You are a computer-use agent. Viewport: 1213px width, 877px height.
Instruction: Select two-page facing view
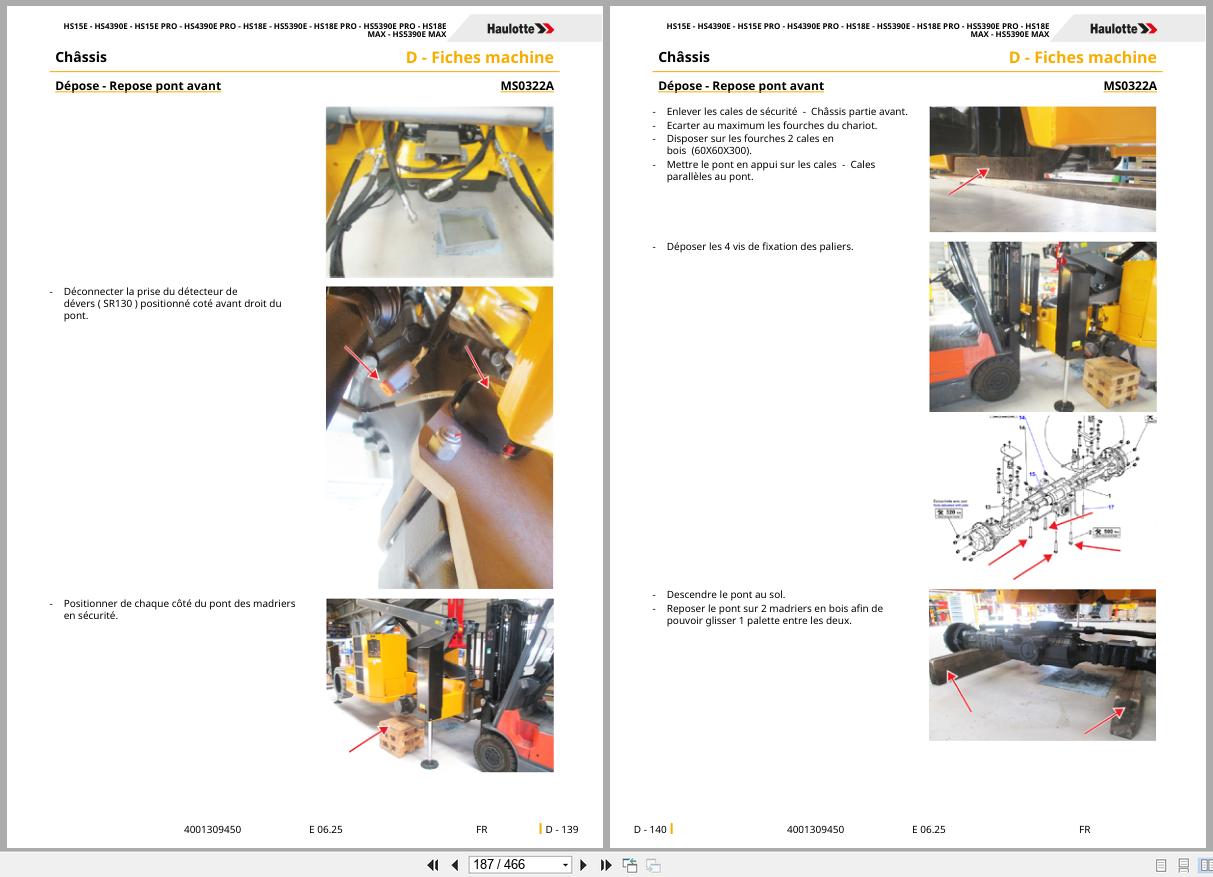pyautogui.click(x=1205, y=865)
